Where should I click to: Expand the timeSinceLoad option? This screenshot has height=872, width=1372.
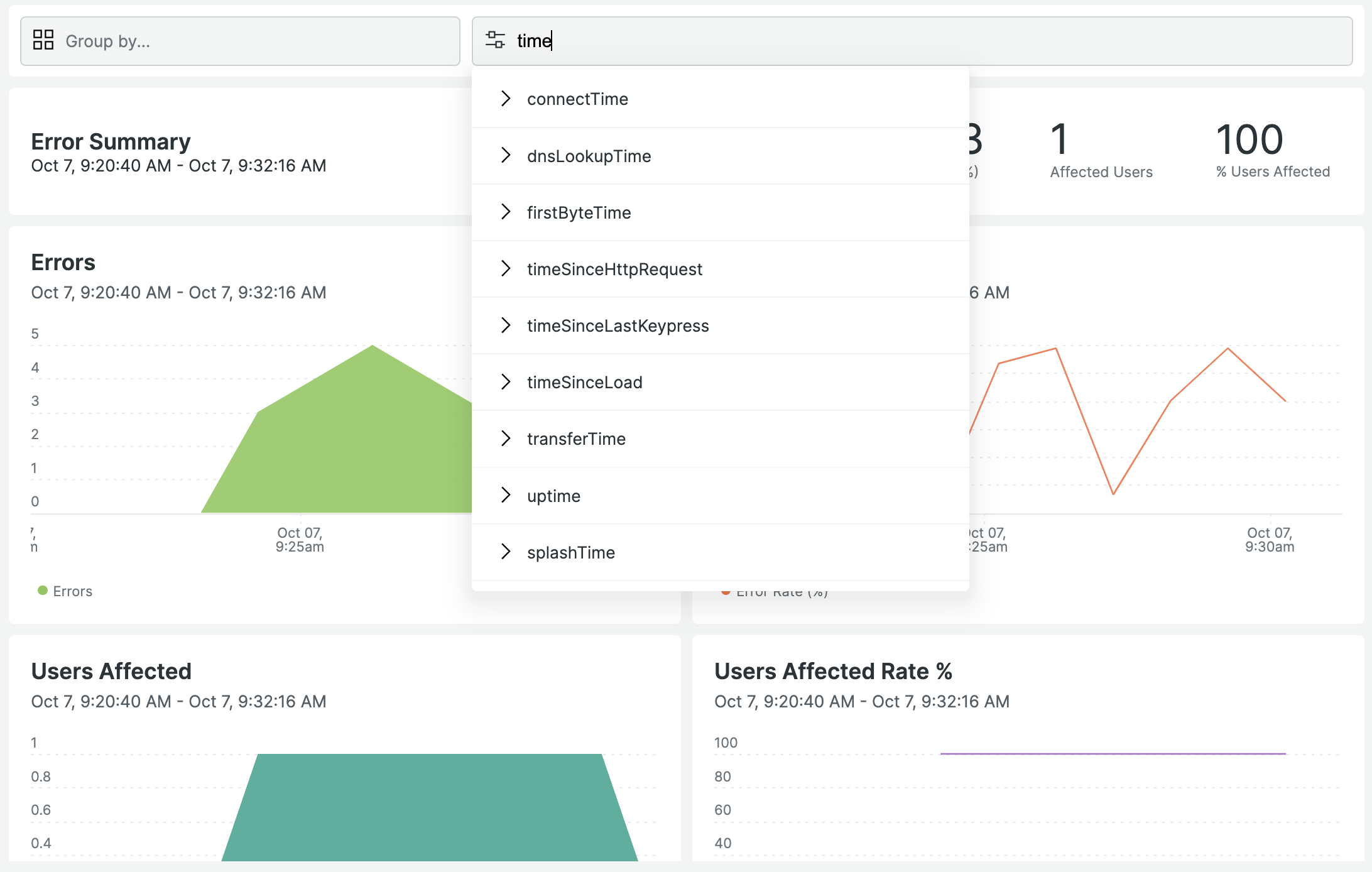pyautogui.click(x=506, y=382)
